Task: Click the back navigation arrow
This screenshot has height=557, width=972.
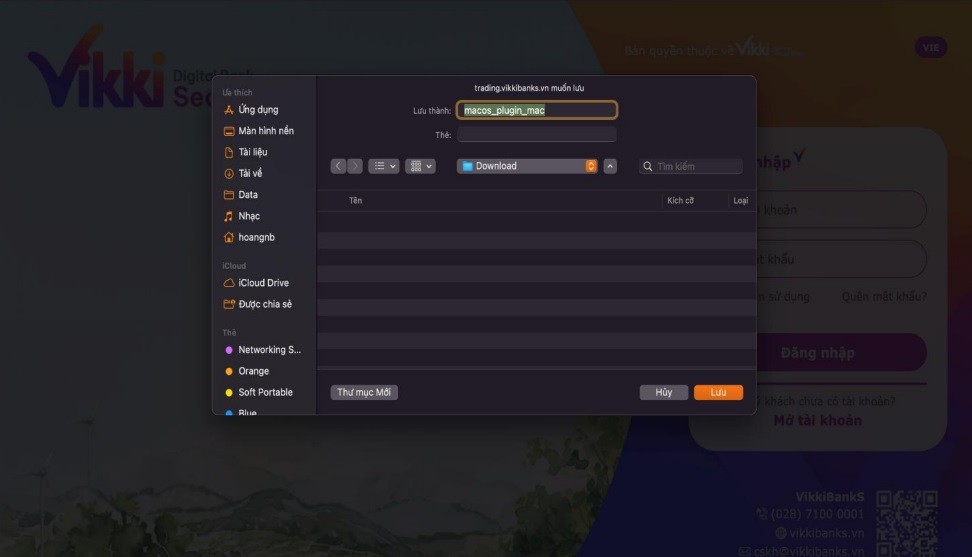Action: point(339,166)
